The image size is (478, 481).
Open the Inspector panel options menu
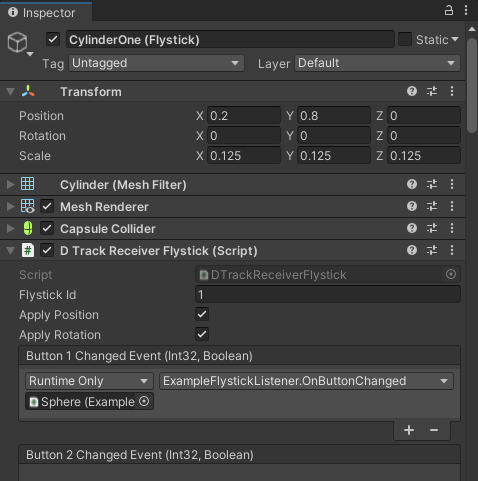coord(466,11)
